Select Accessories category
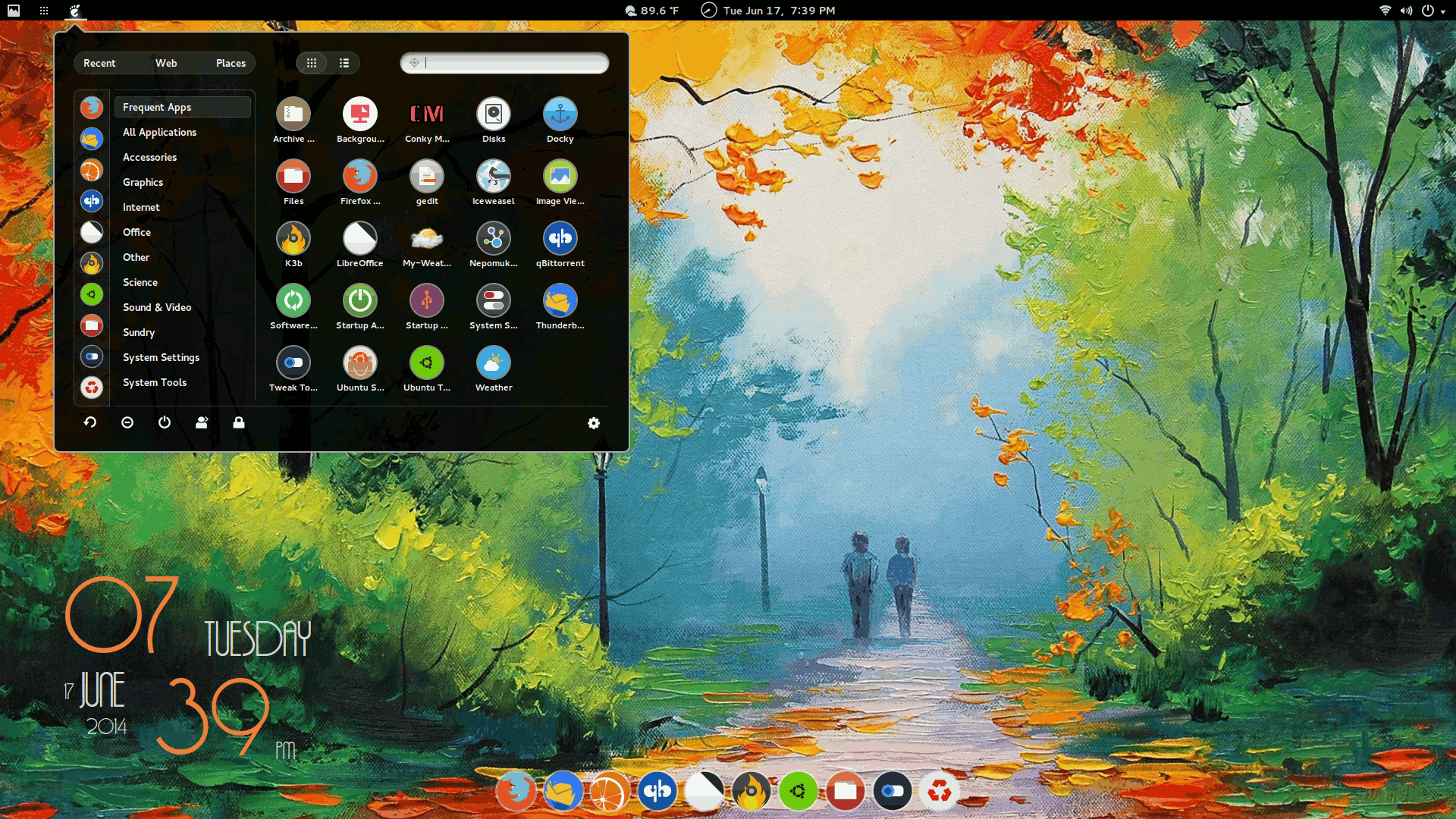Screen dimensions: 1456x819 (183, 157)
